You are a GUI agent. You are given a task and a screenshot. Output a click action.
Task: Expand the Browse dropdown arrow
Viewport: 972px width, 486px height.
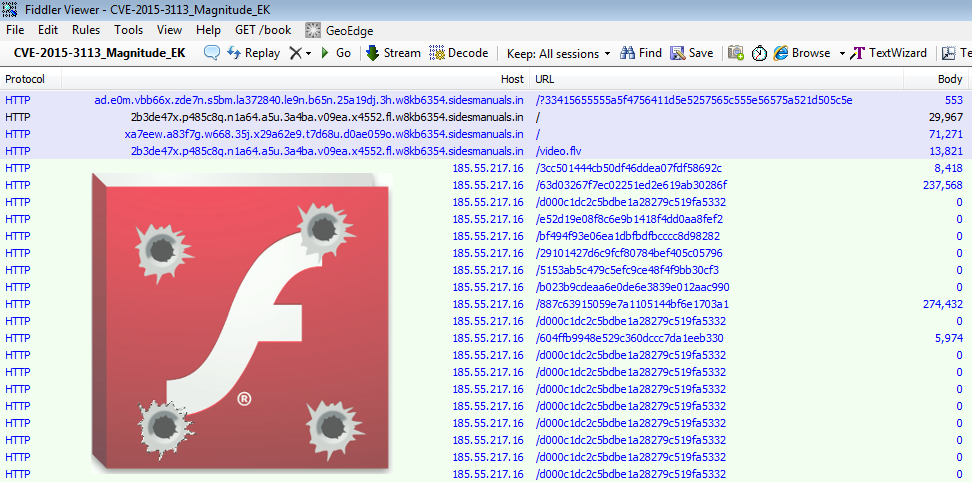pyautogui.click(x=842, y=53)
